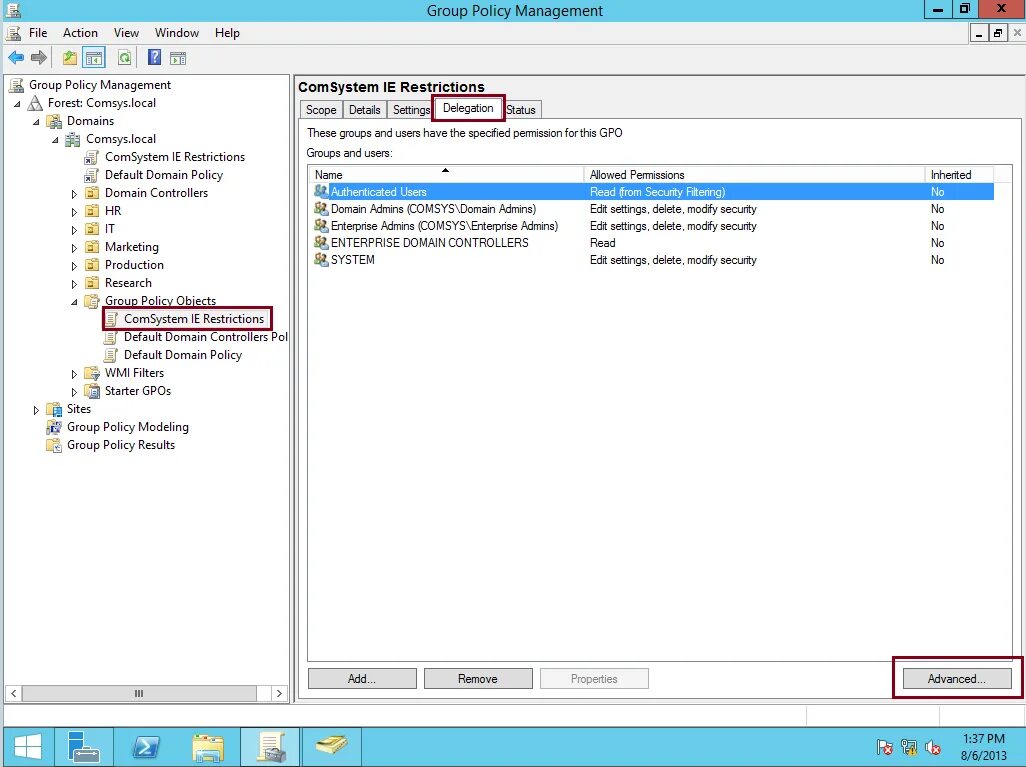Toggle show/hide console tree icon
The width and height of the screenshot is (1026, 767).
coord(94,58)
